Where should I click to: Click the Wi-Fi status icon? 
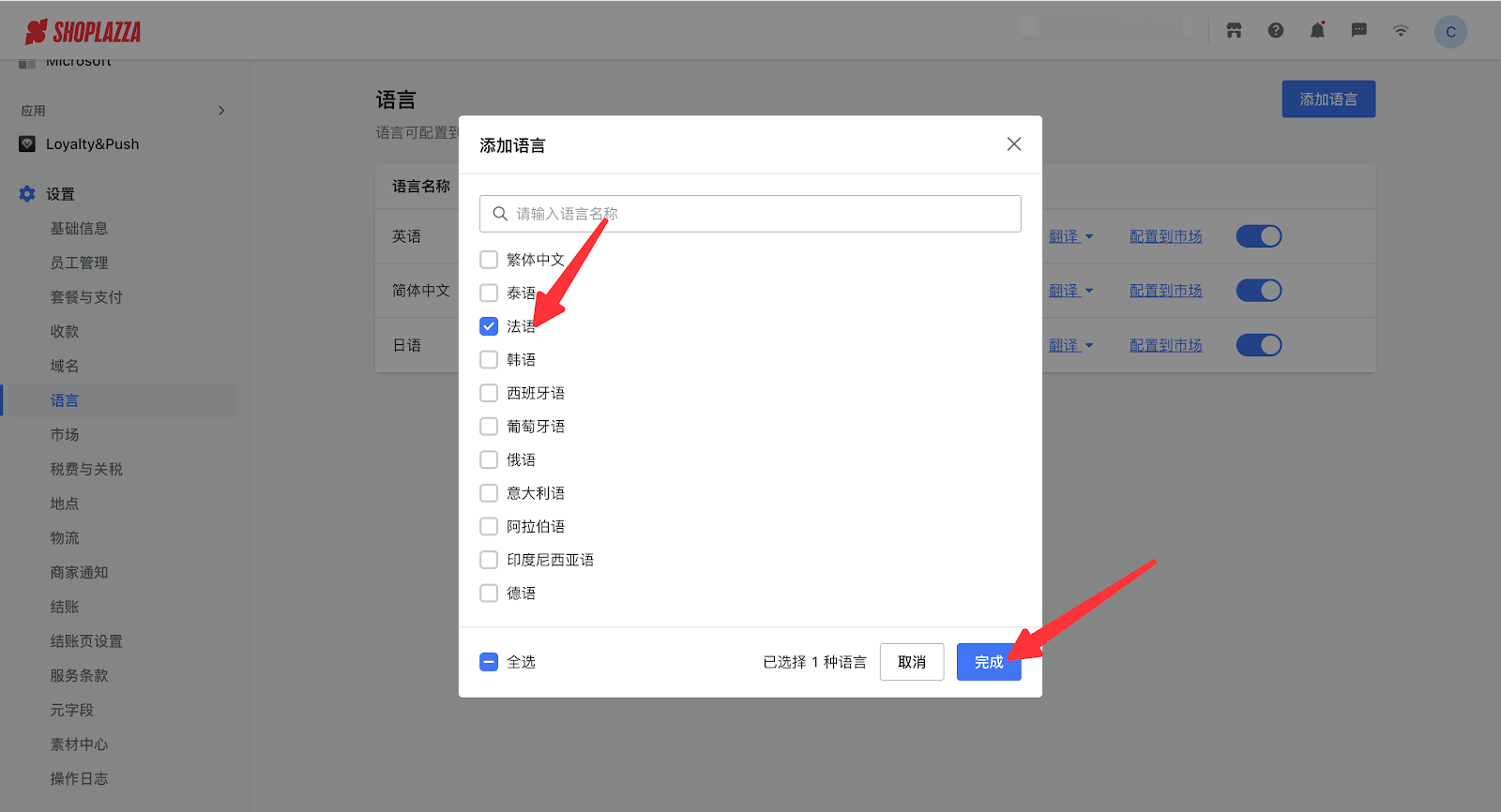point(1401,31)
